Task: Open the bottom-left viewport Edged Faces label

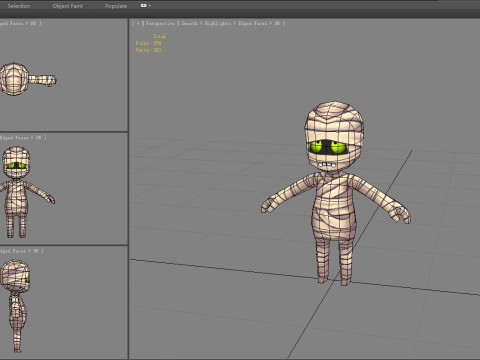Action: pos(13,251)
